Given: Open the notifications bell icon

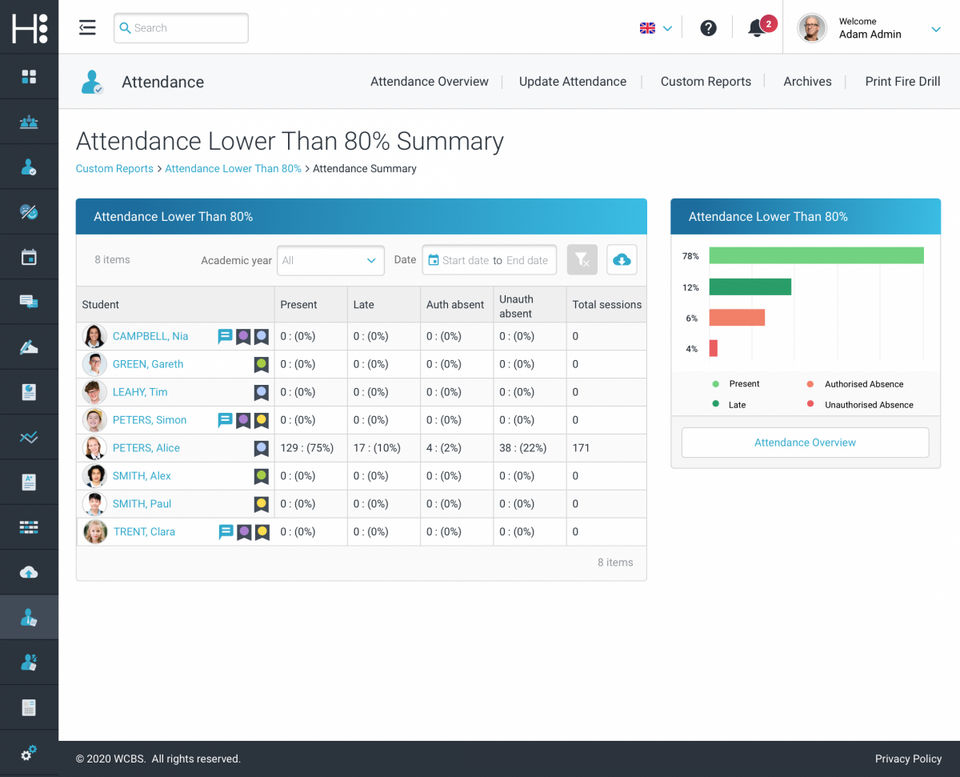Looking at the screenshot, I should 758,28.
